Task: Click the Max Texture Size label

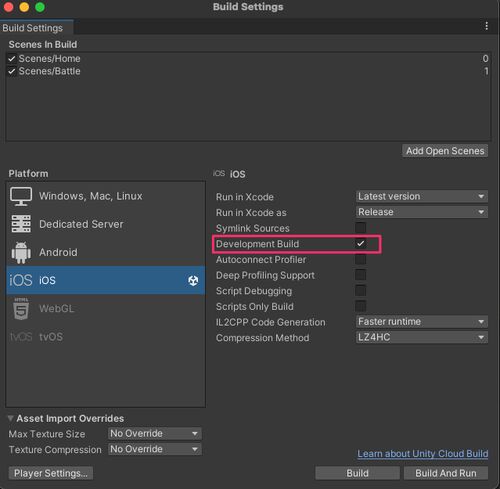Action: 47,434
